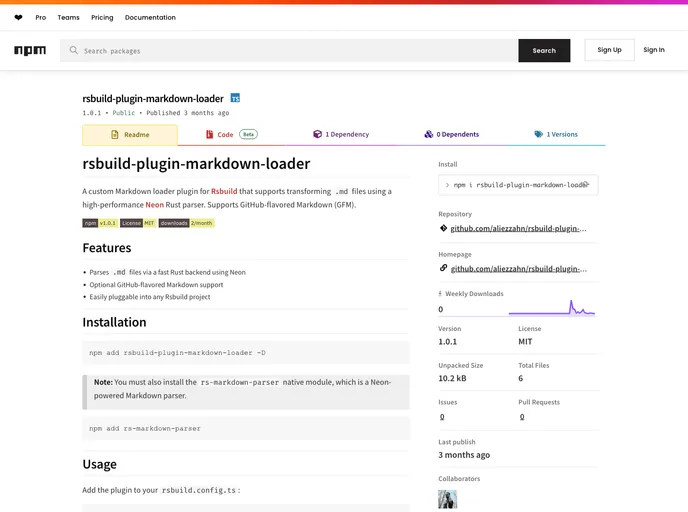Click 'Published 3 months ago' under title
This screenshot has height=512, width=688.
pos(188,113)
